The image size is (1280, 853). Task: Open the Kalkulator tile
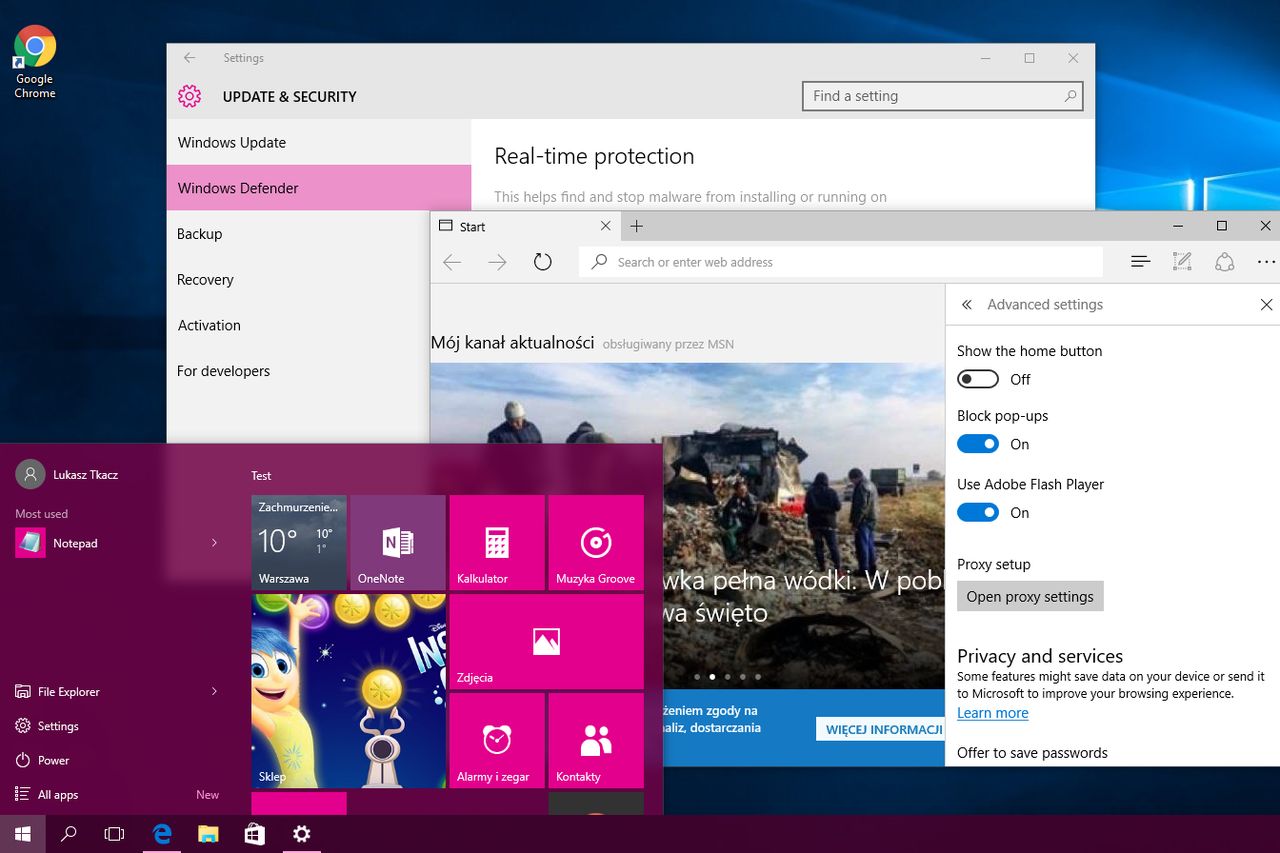(x=497, y=542)
